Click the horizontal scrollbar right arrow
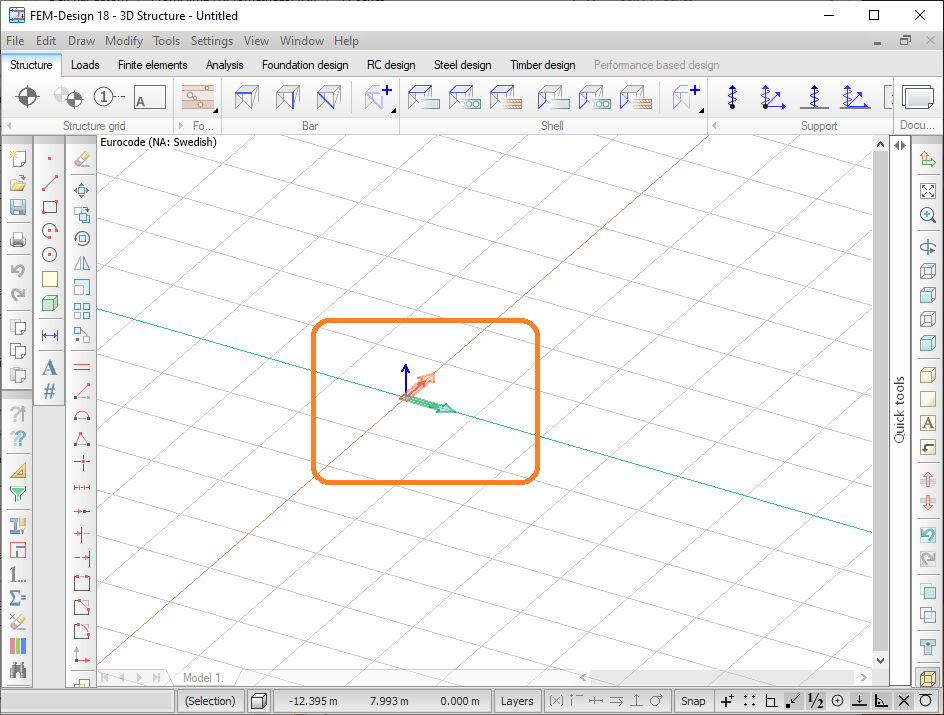The image size is (944, 715). pos(864,677)
